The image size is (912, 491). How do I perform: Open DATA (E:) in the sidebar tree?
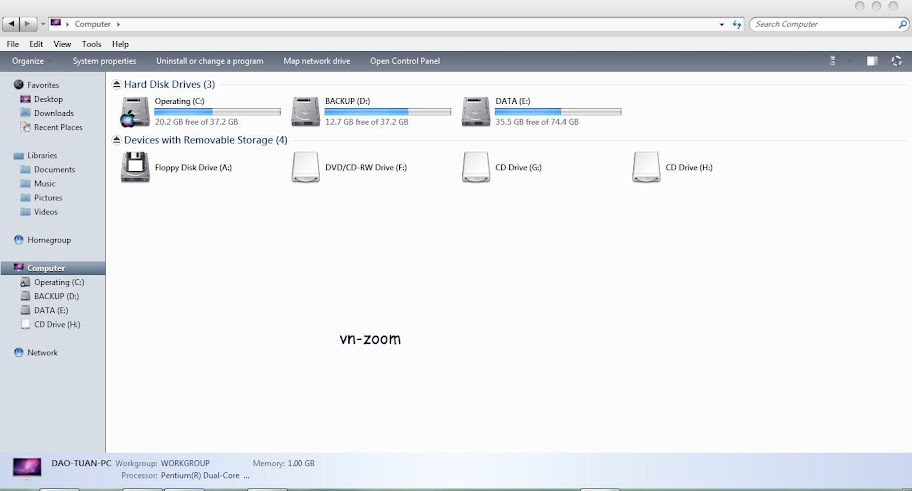coord(51,310)
